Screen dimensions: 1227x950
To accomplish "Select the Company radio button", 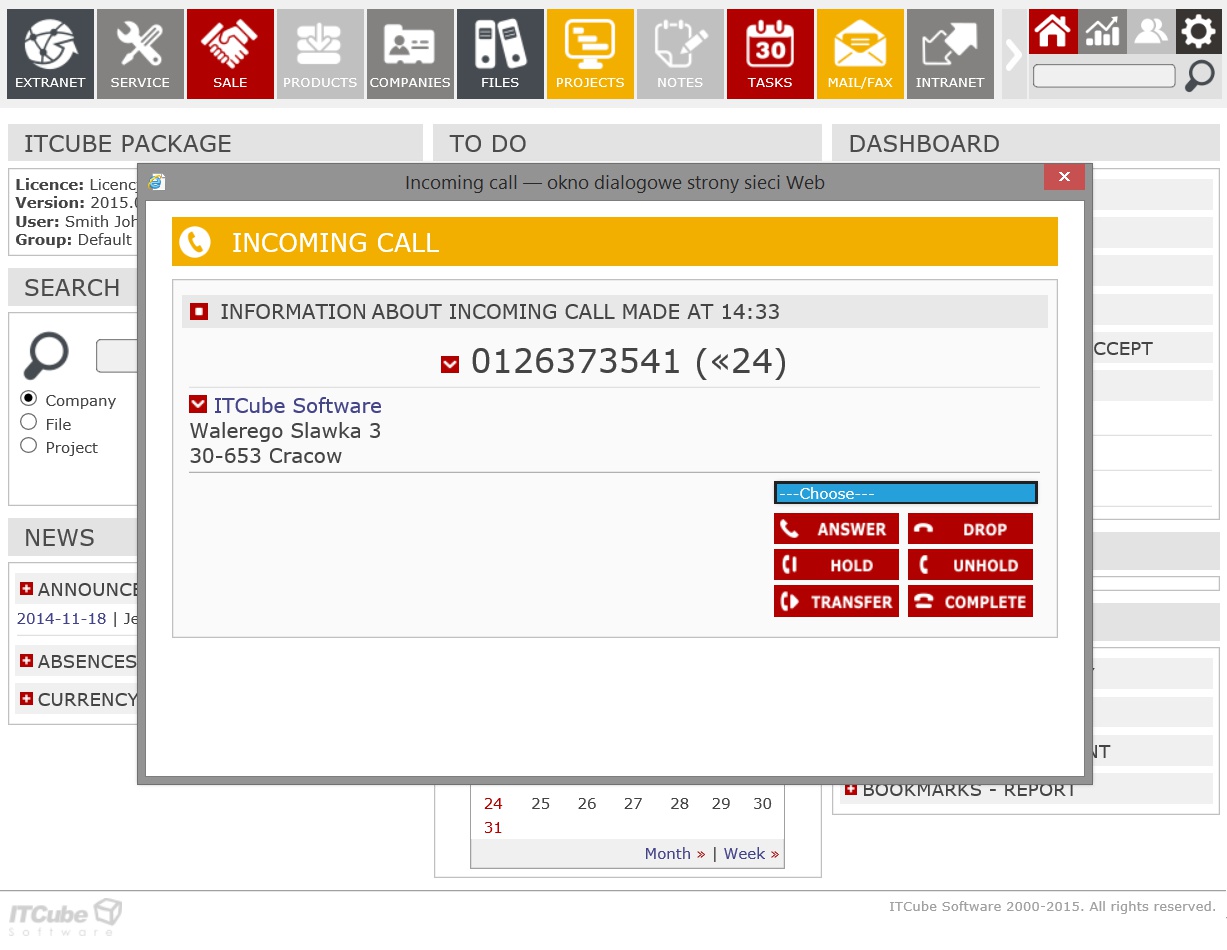I will coord(28,398).
